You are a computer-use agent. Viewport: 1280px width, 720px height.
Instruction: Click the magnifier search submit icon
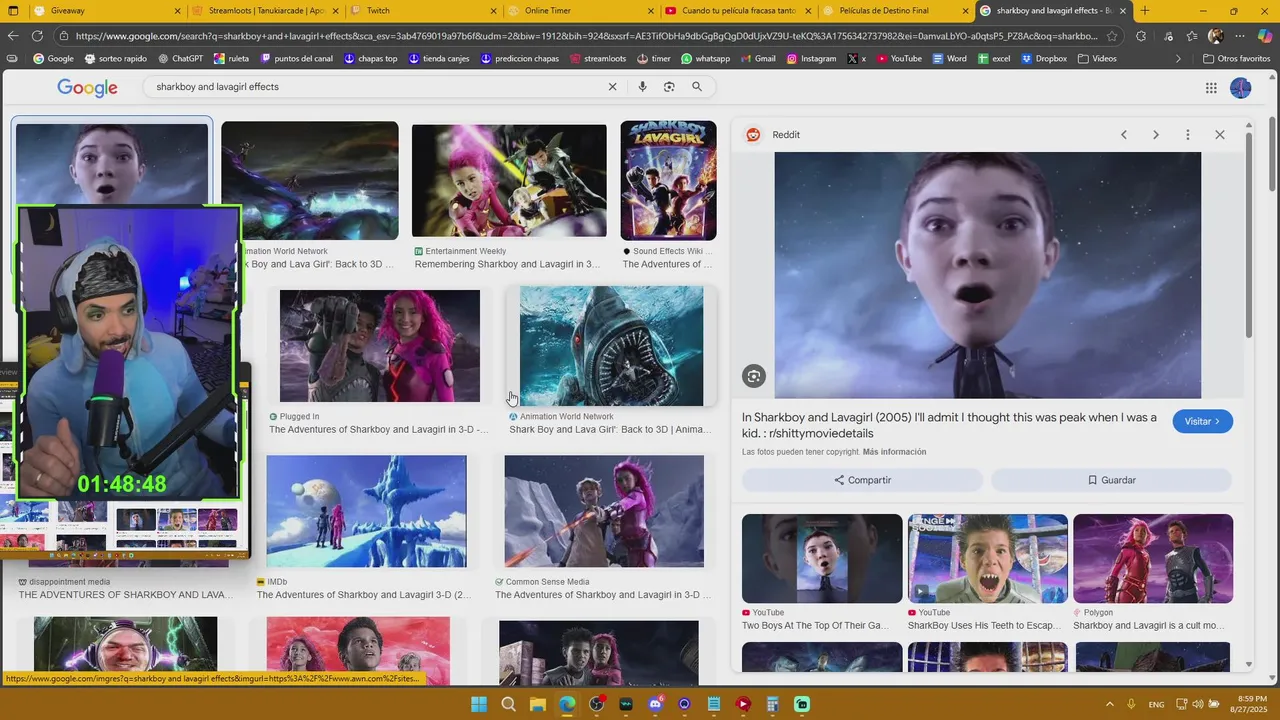pyautogui.click(x=697, y=87)
